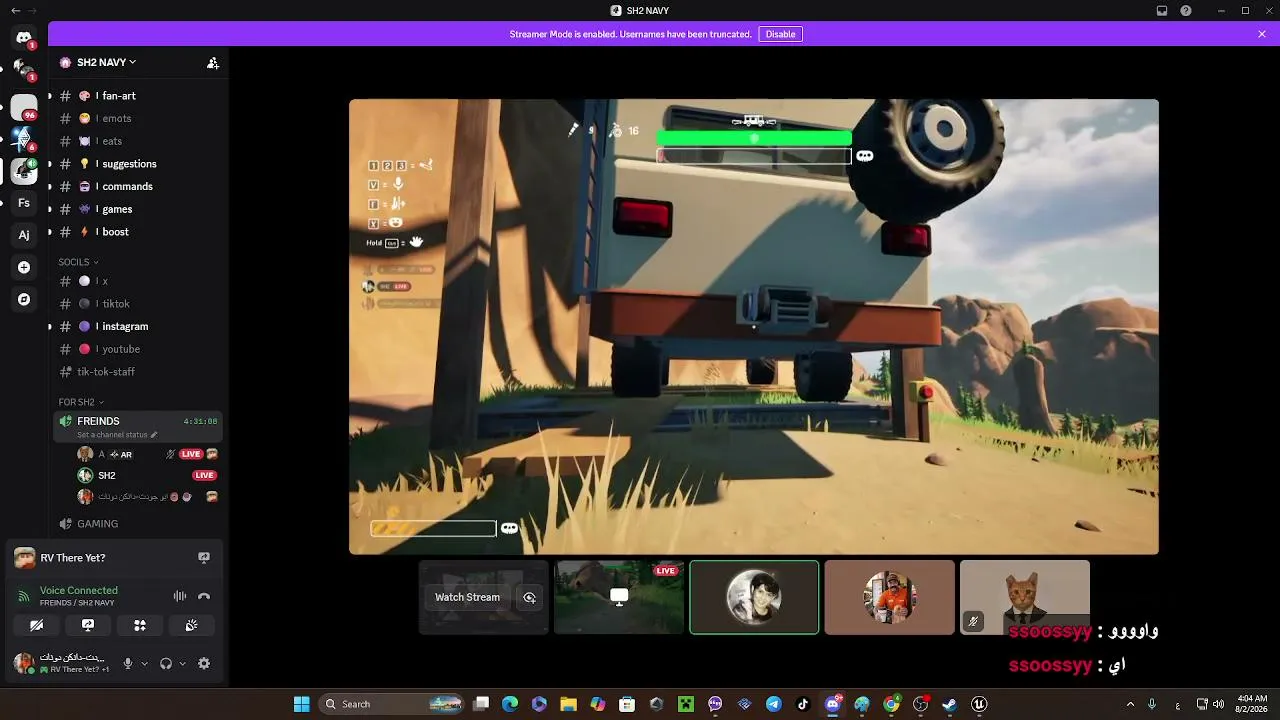The height and width of the screenshot is (720, 1280).
Task: Open the x socials channel
Action: tap(137, 281)
